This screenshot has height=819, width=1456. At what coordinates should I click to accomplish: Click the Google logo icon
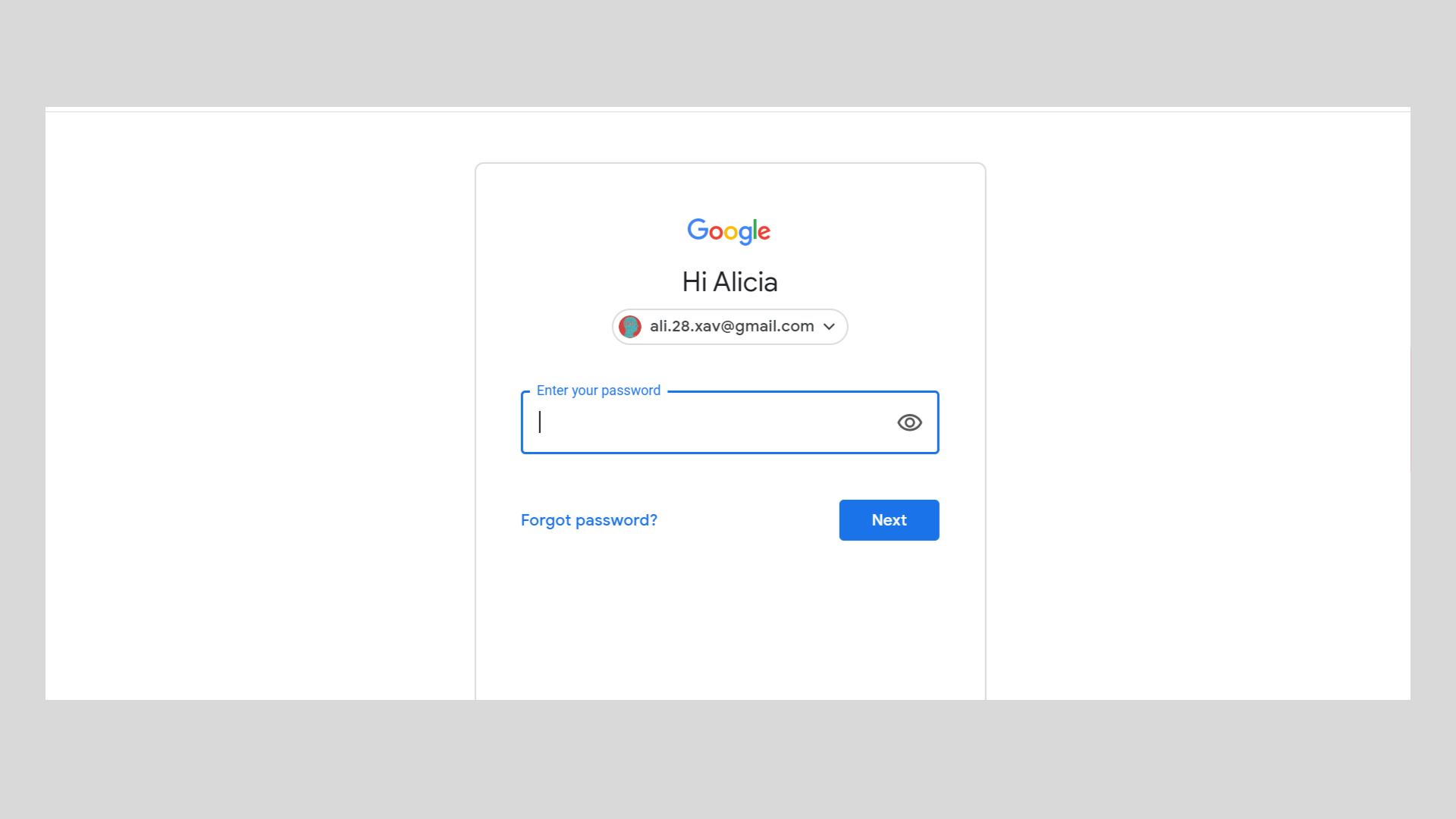[x=729, y=231]
